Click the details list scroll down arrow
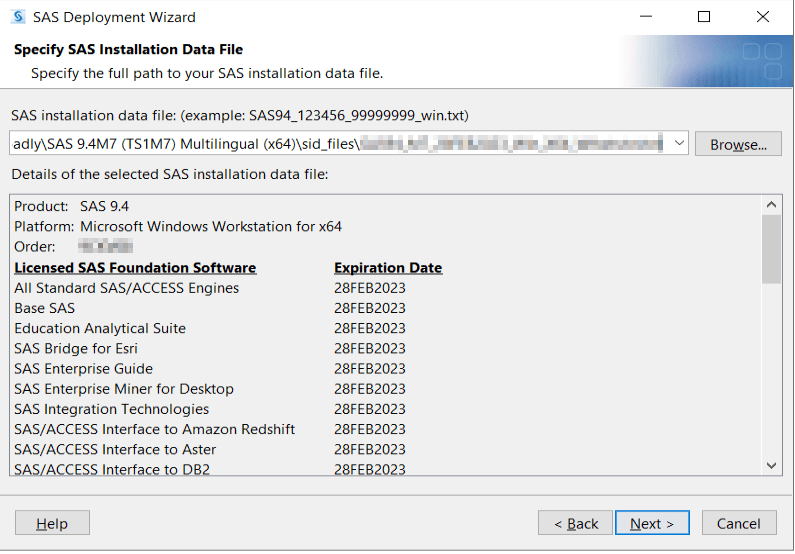 [x=771, y=465]
